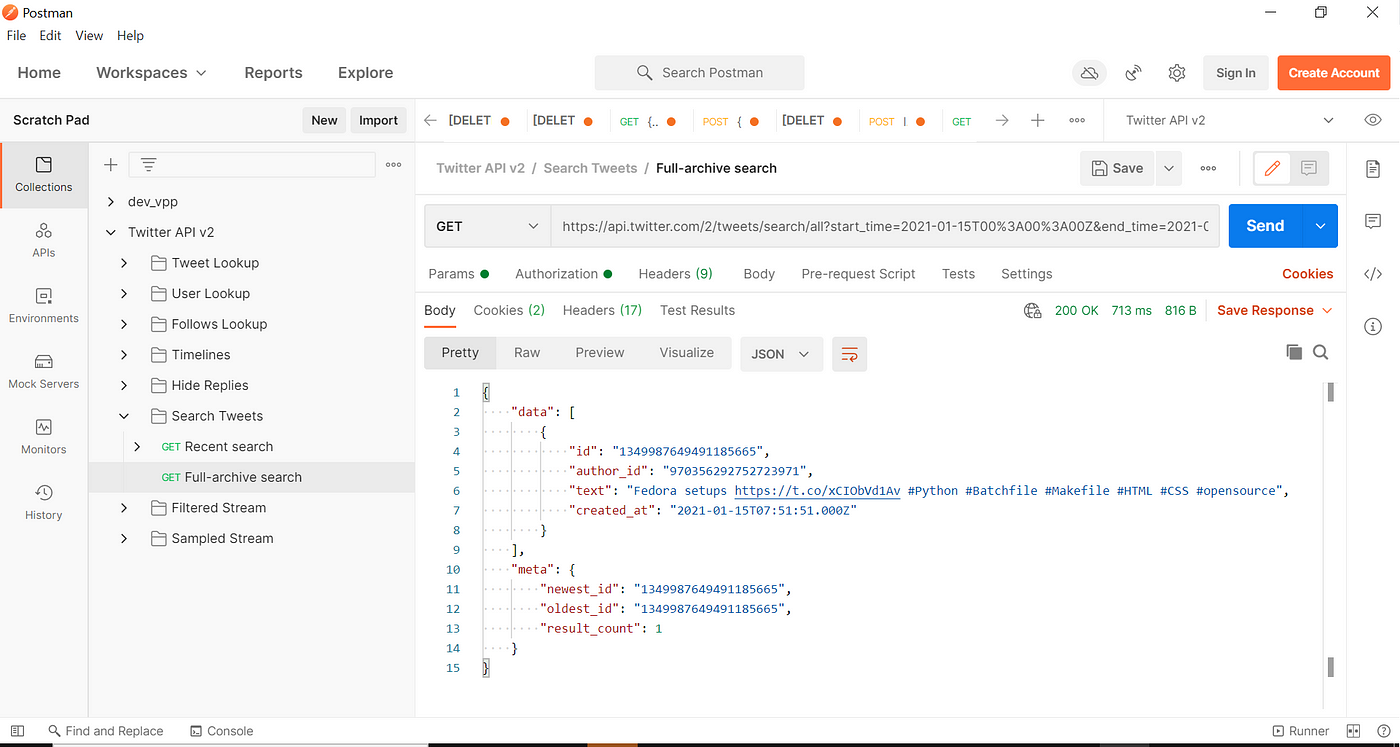Open Environments in the sidebar
This screenshot has width=1400, height=747.
[44, 305]
